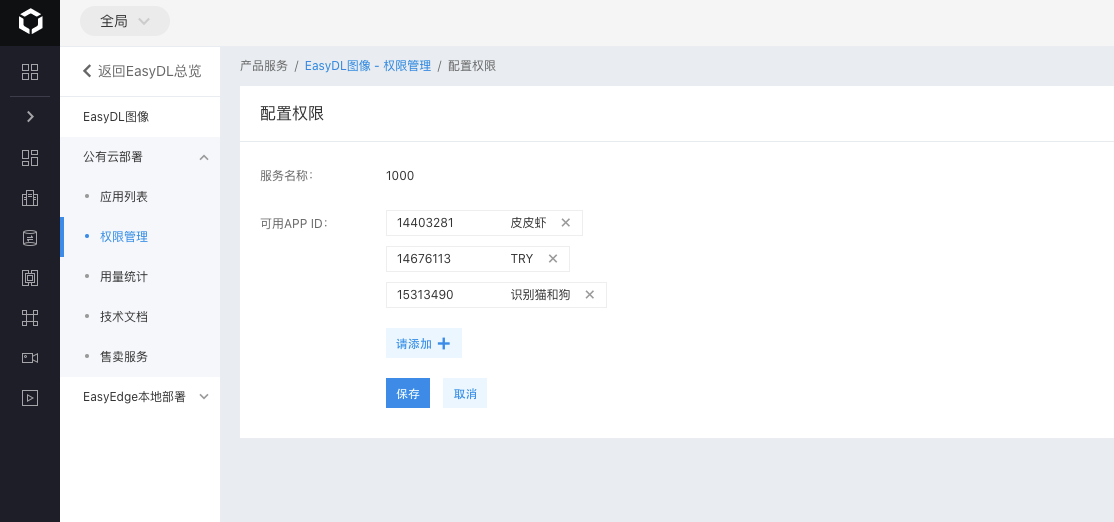The height and width of the screenshot is (522, 1114).
Task: Open the 全局 region dropdown
Action: pyautogui.click(x=125, y=21)
